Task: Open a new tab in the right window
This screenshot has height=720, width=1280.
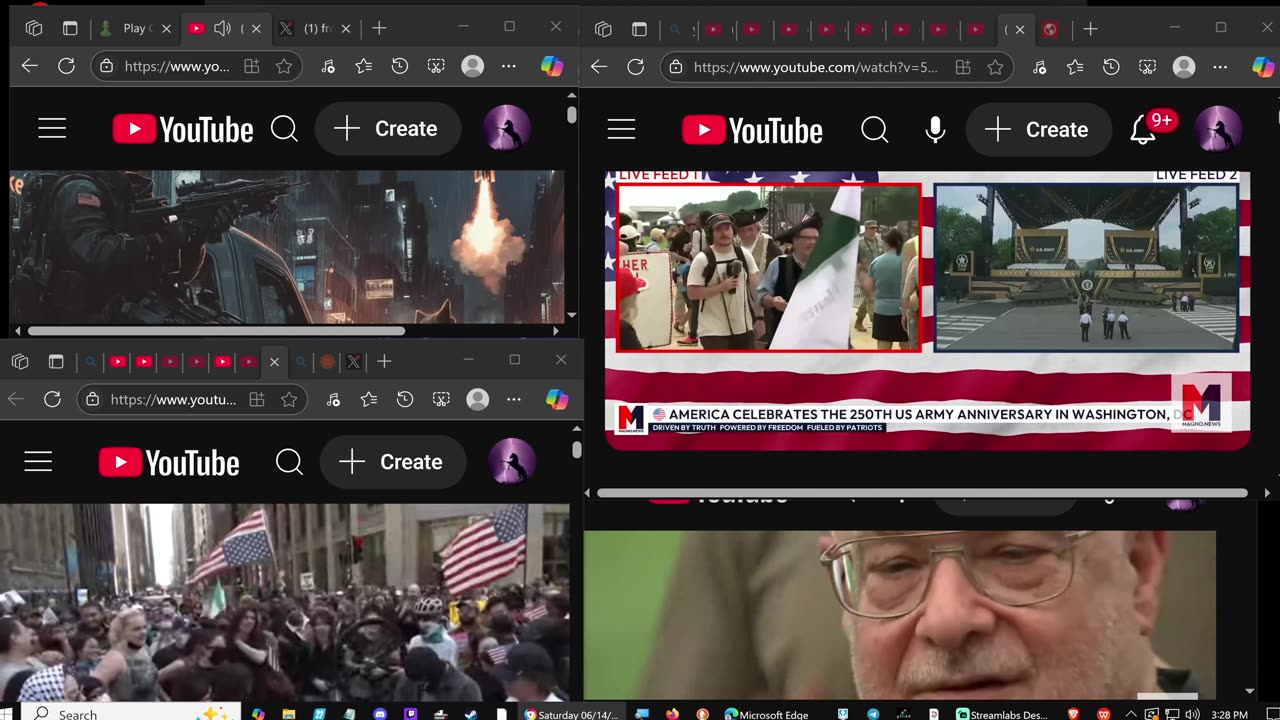Action: [x=1090, y=29]
